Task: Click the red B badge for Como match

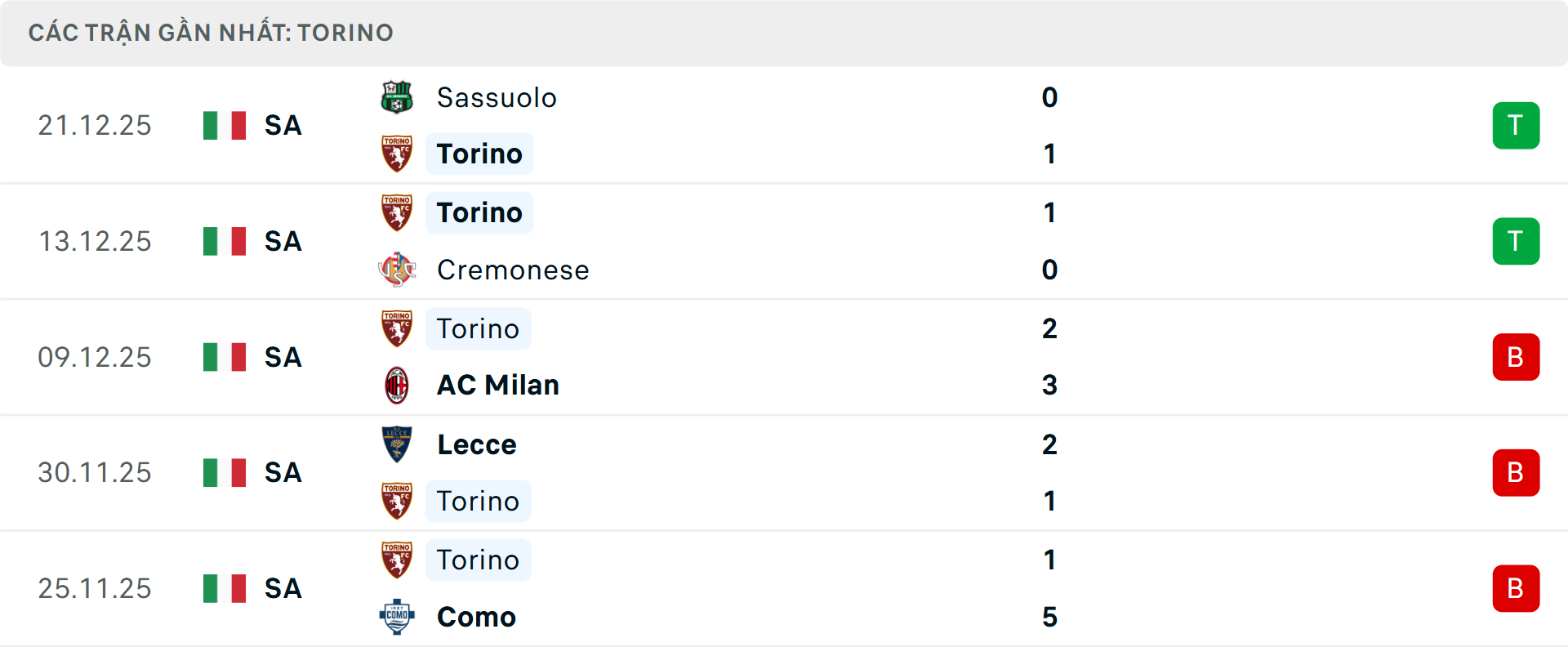Action: pyautogui.click(x=1516, y=589)
